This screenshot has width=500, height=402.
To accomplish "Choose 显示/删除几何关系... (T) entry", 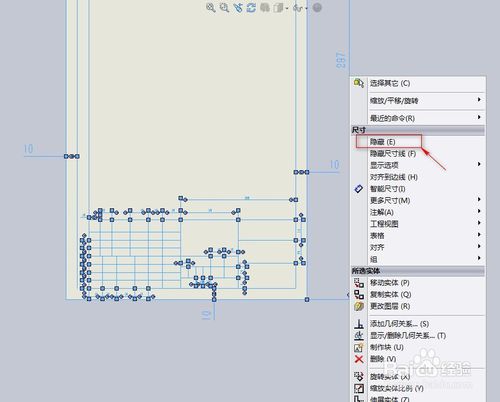I will (x=408, y=336).
